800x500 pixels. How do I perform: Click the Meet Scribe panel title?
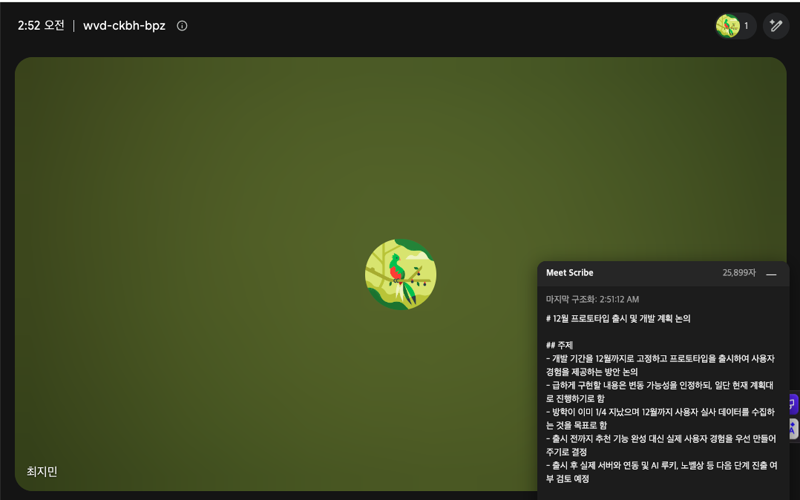click(569, 273)
